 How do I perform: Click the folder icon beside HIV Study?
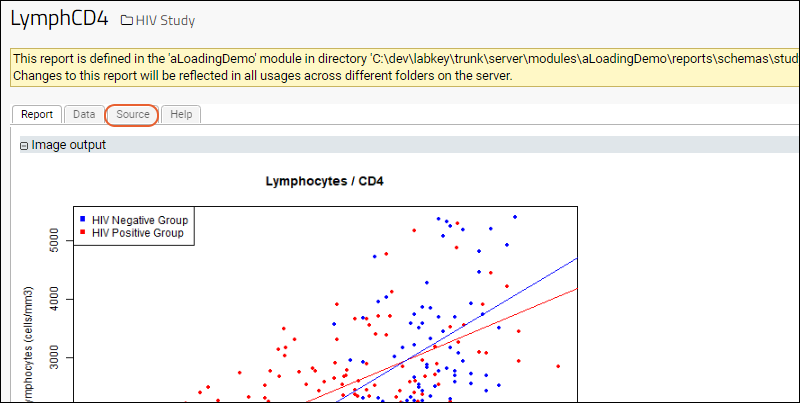click(126, 21)
